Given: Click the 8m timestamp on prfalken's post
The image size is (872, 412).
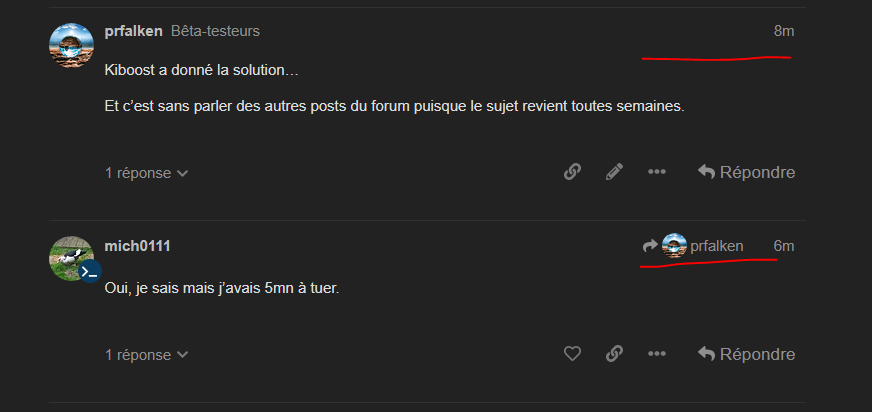Looking at the screenshot, I should tap(784, 31).
